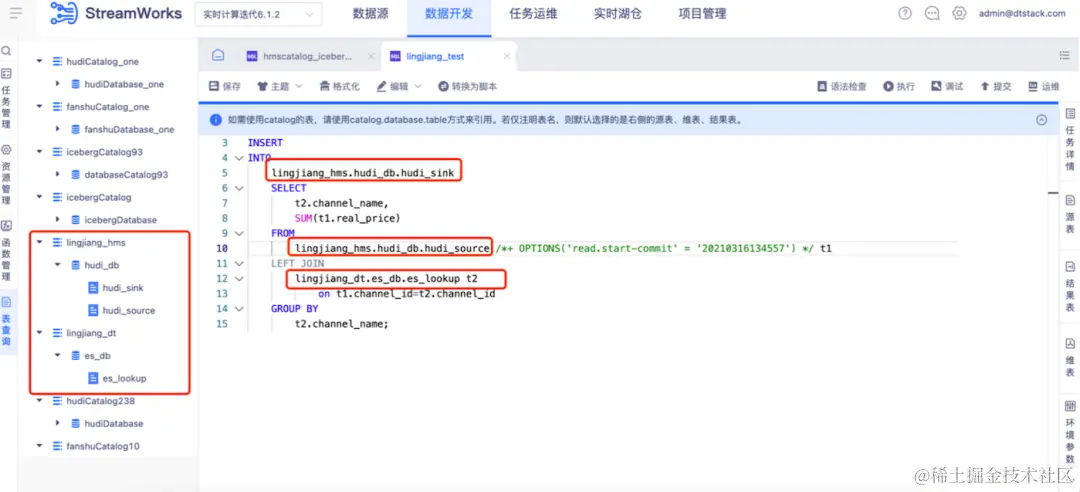
Task: Open the hamburger menu beside StreamWorks logo
Action: click(x=17, y=13)
